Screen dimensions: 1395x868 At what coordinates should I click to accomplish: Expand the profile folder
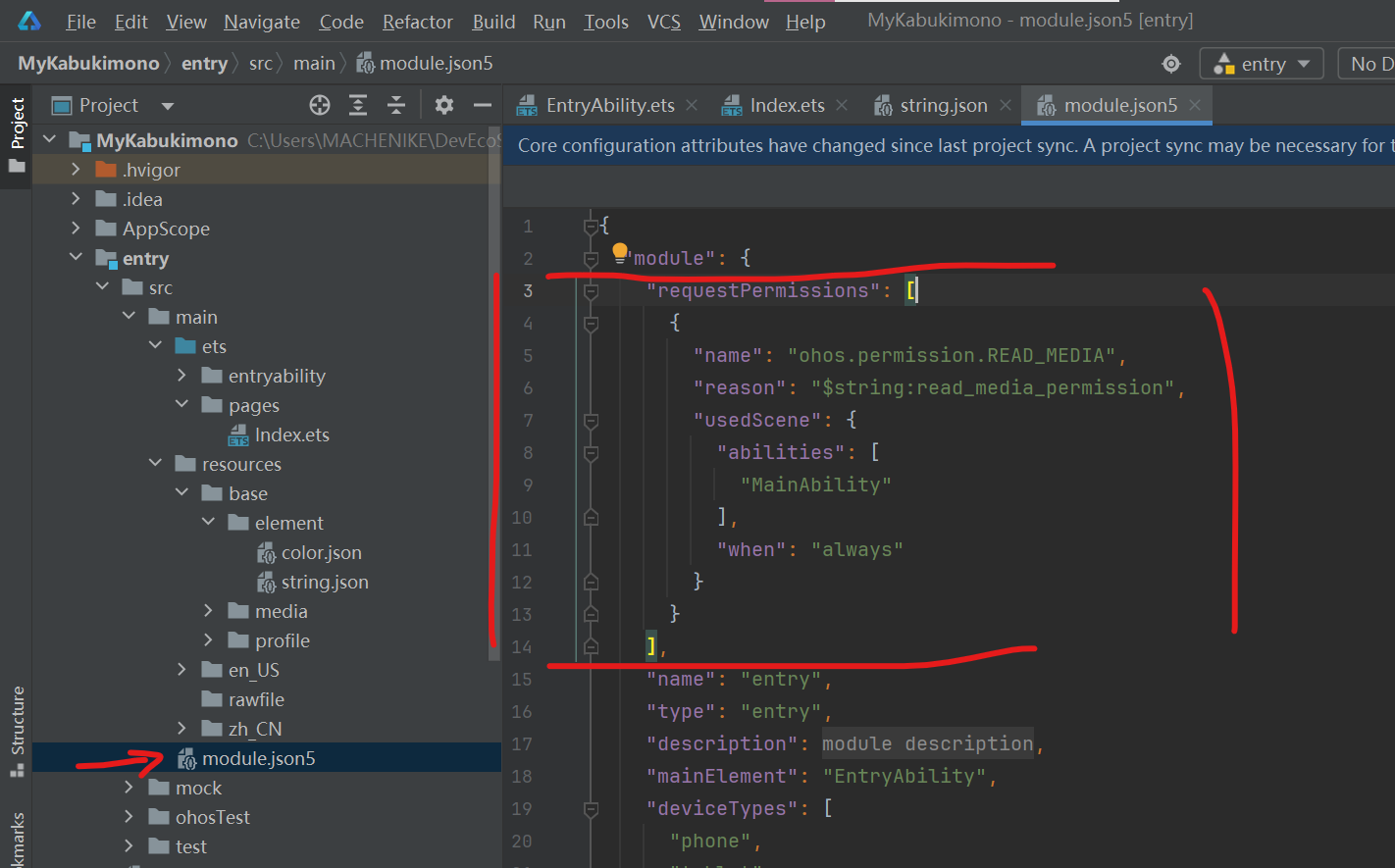click(x=209, y=640)
